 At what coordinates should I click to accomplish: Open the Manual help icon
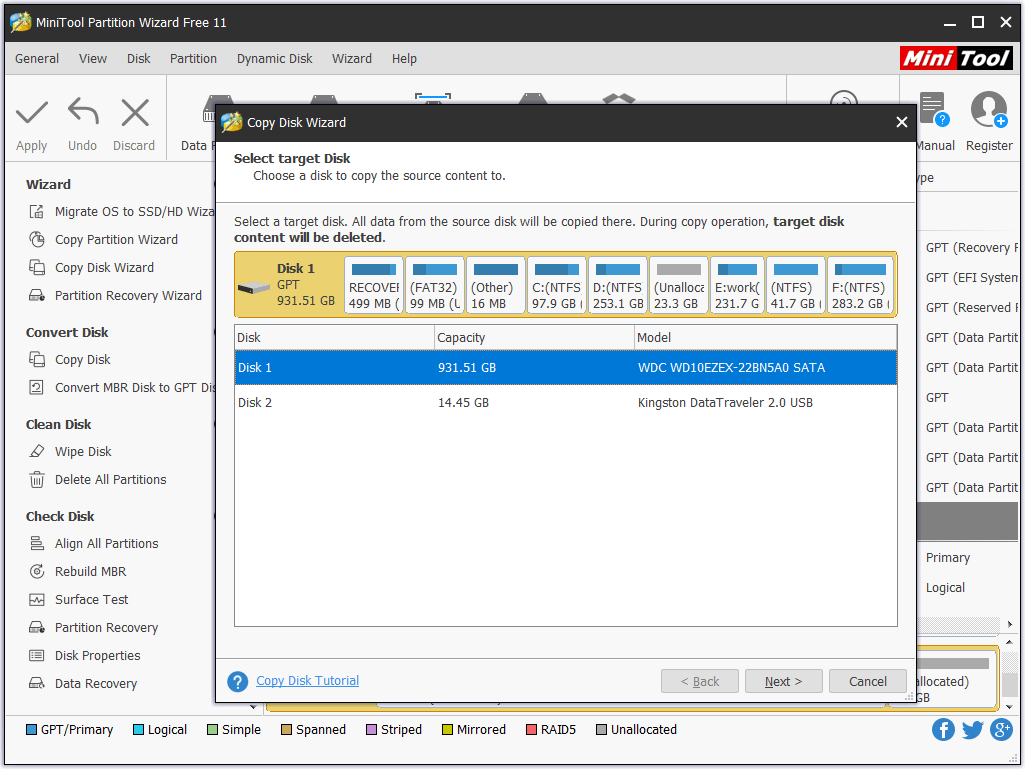pos(934,111)
